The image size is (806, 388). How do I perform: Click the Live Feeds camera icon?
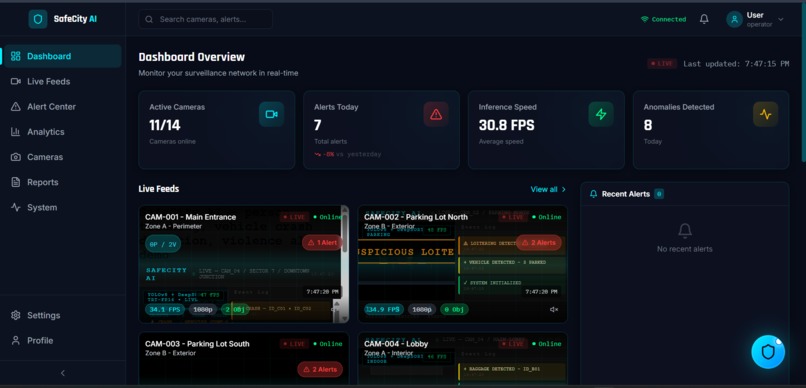pyautogui.click(x=15, y=81)
